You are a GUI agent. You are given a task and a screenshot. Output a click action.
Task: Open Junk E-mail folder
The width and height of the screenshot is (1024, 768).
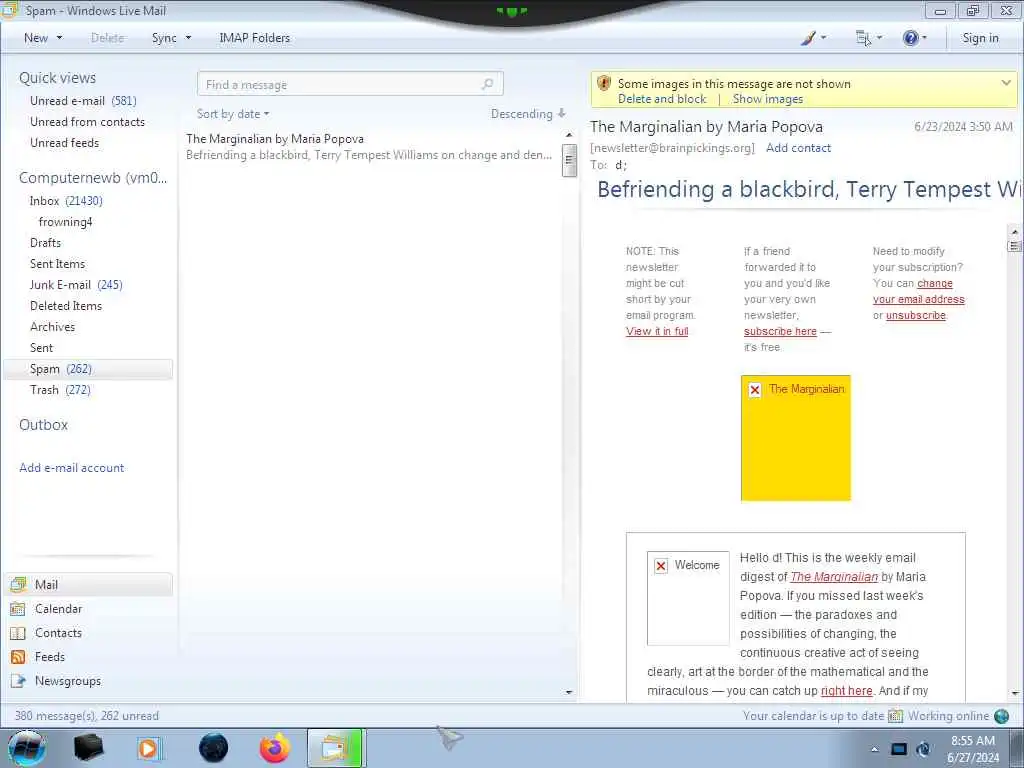(76, 285)
